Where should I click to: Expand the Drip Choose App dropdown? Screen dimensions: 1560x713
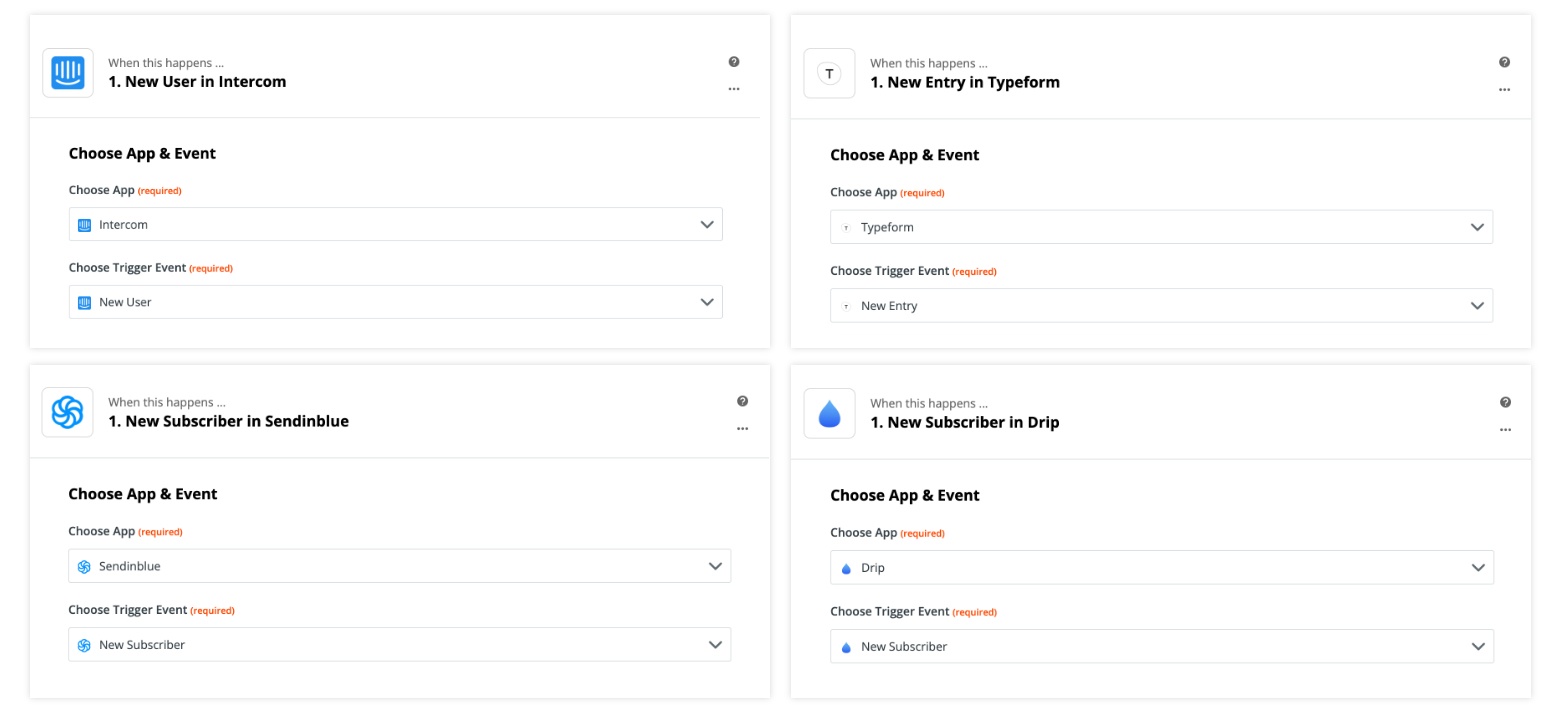[1161, 567]
